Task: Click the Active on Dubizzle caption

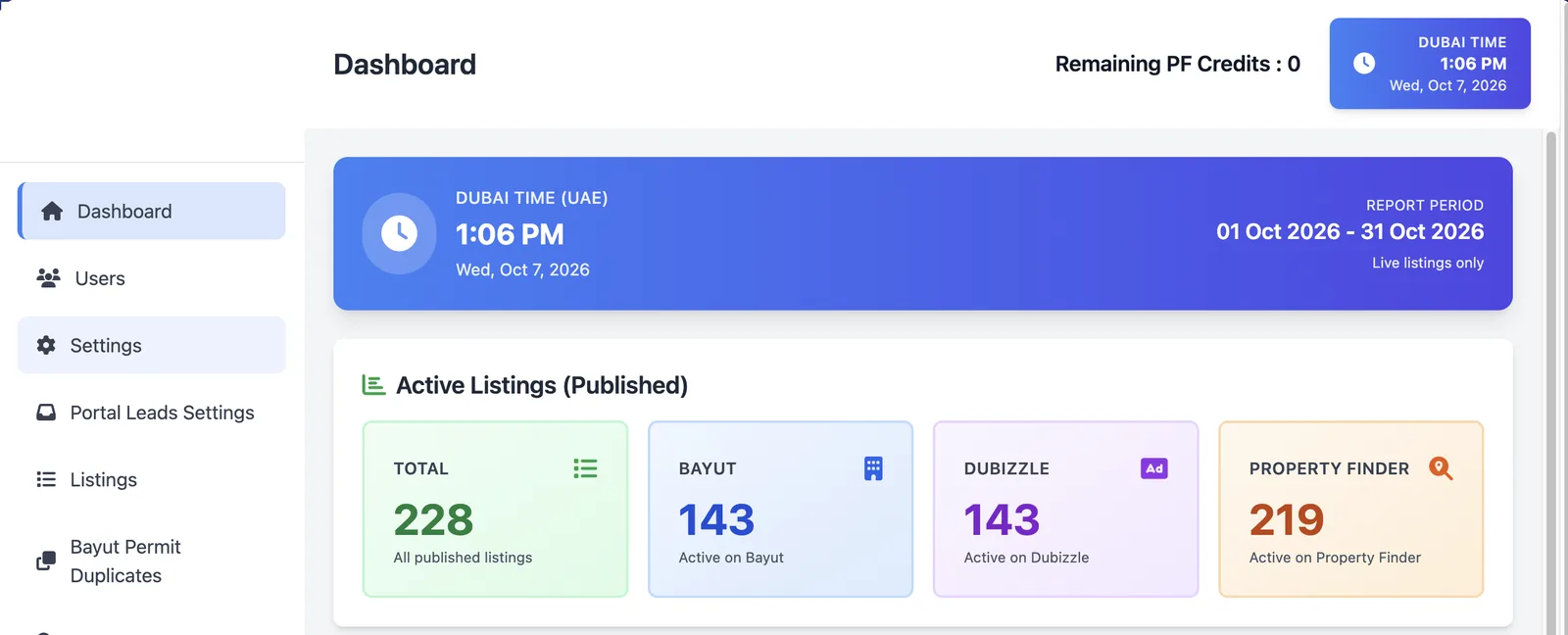Action: pyautogui.click(x=1026, y=558)
